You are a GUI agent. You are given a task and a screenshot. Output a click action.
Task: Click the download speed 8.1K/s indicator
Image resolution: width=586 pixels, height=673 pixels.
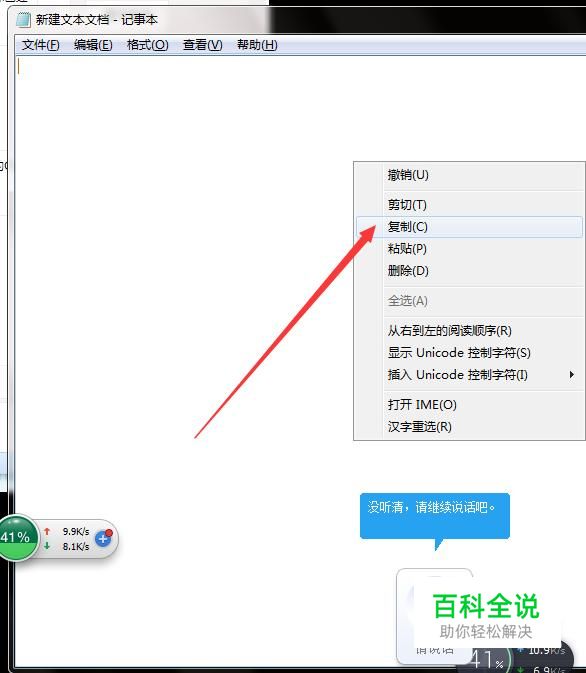67,546
